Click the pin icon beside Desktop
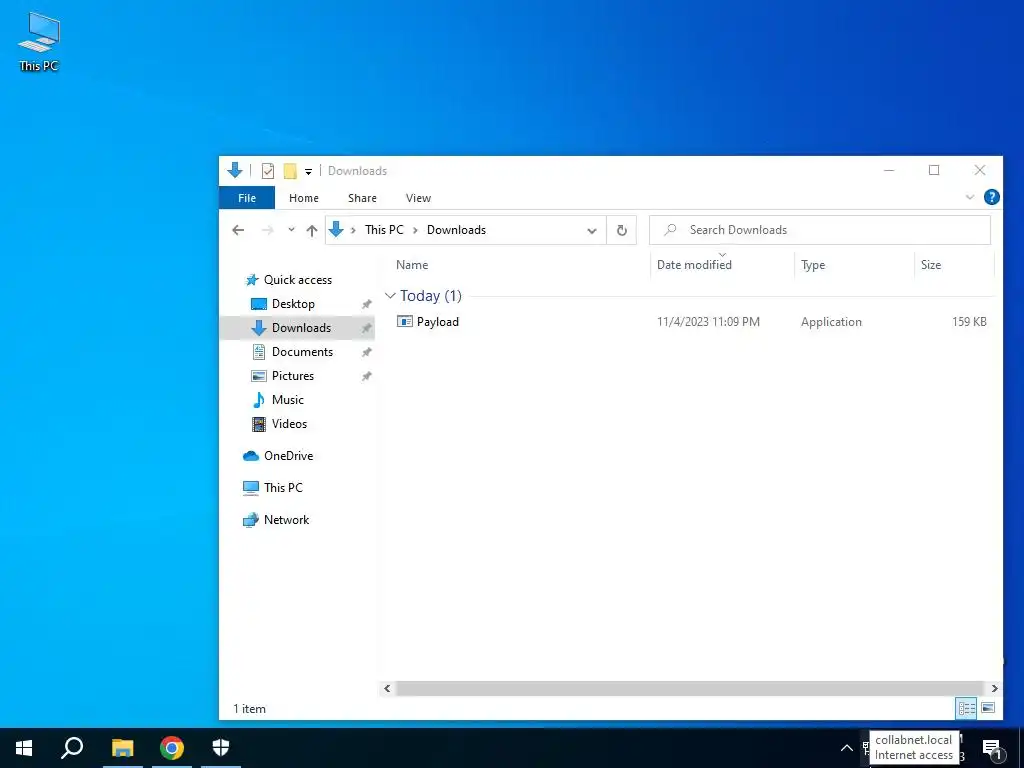Screen dimensions: 1024x768 366,304
